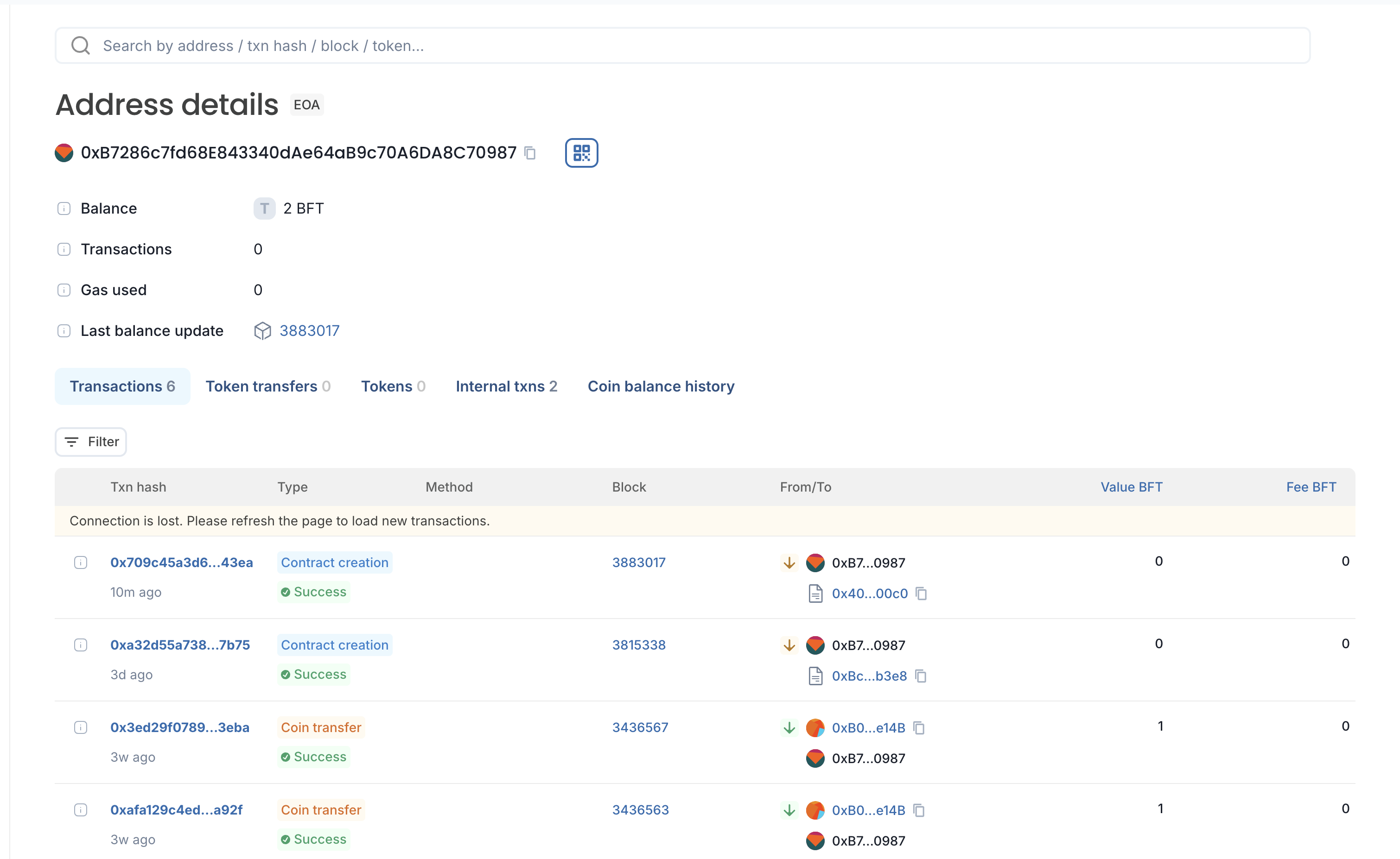Switch to the Tokens tab

point(393,386)
